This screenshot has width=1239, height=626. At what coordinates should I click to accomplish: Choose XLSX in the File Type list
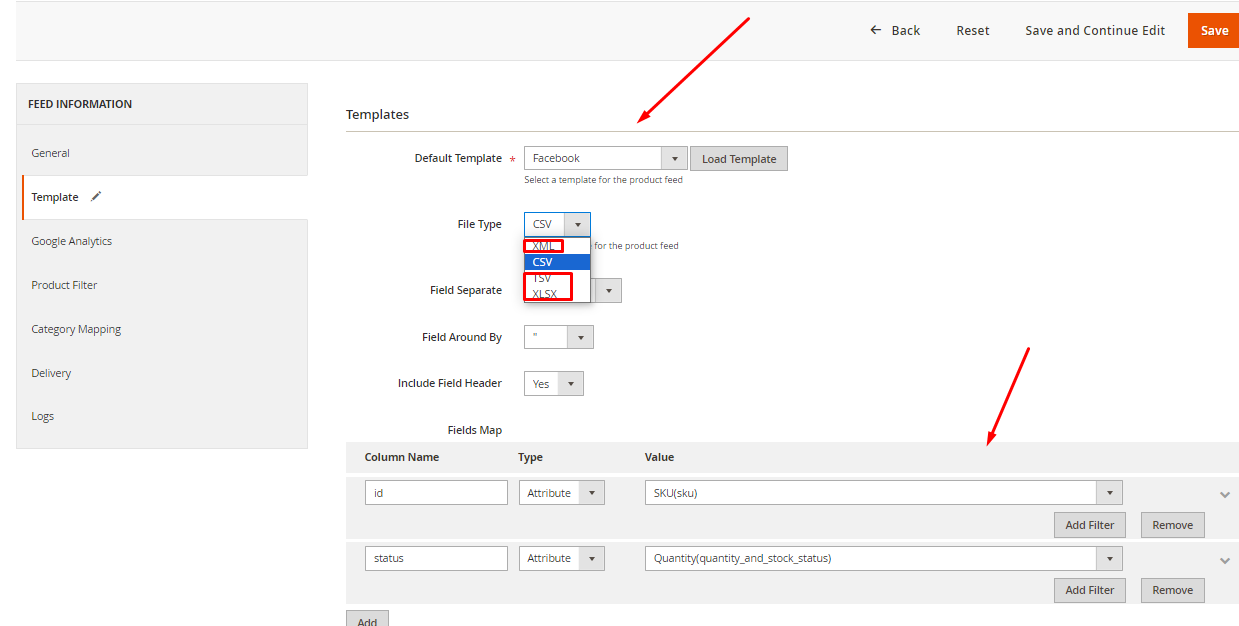click(x=545, y=294)
